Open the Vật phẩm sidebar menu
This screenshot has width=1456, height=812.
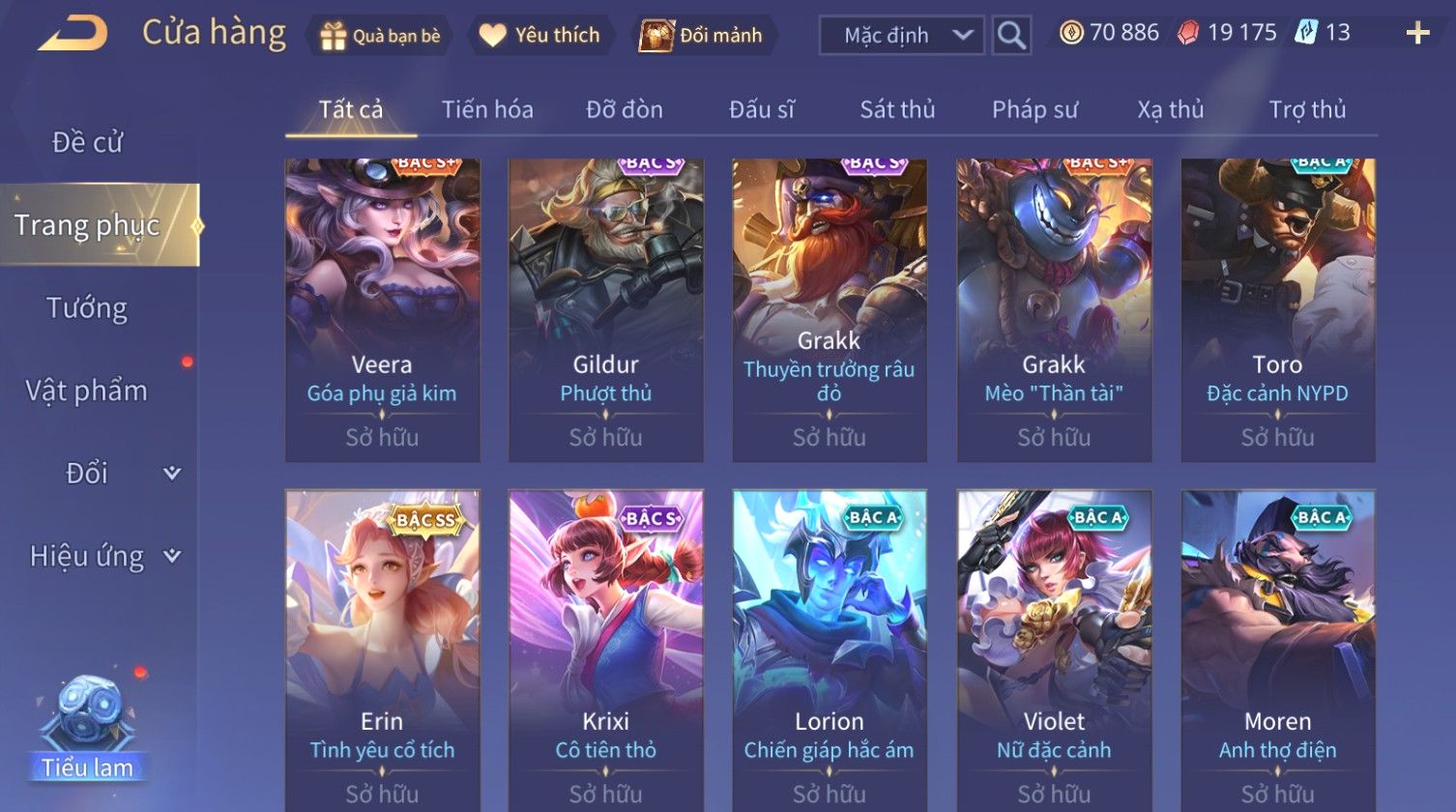tap(87, 391)
